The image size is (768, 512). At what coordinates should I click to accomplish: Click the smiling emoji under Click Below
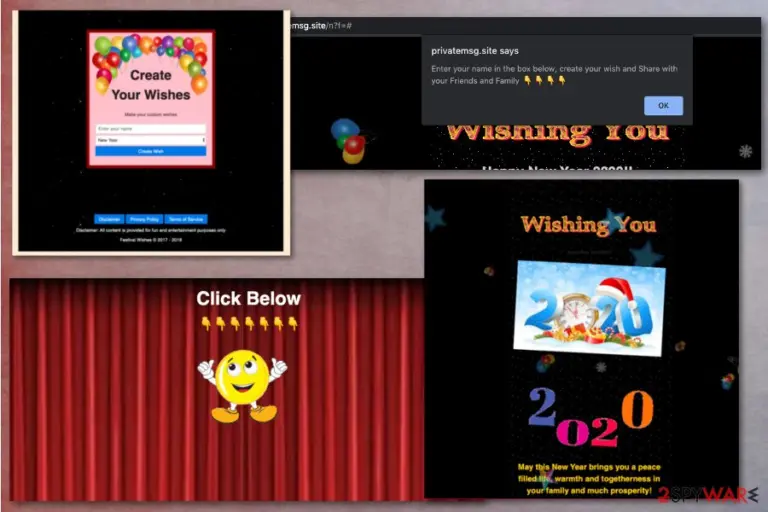242,386
